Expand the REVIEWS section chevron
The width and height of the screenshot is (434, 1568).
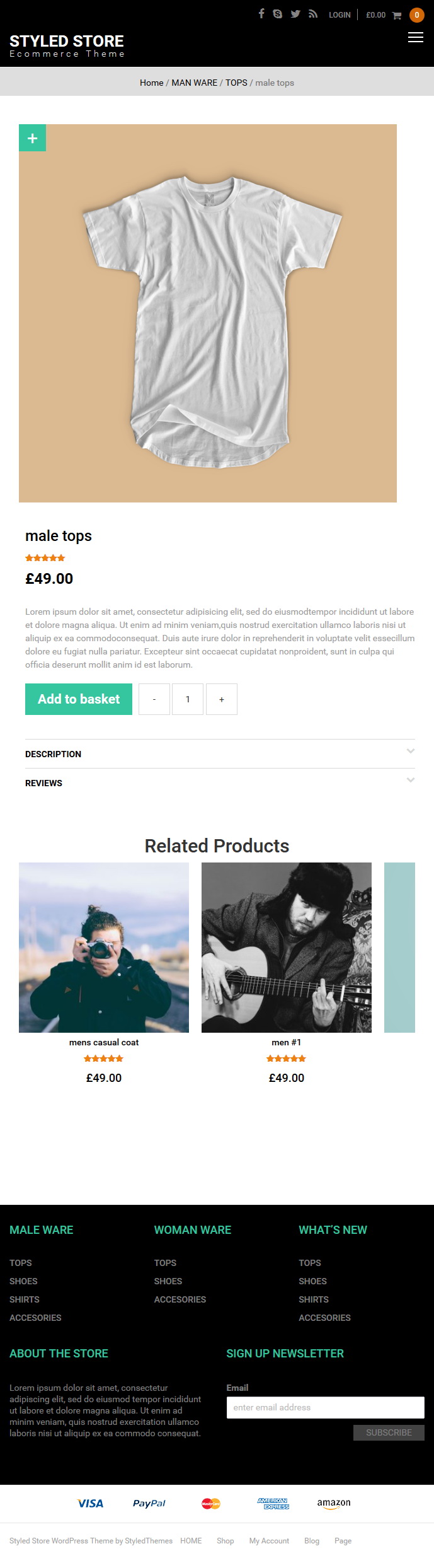(x=411, y=780)
